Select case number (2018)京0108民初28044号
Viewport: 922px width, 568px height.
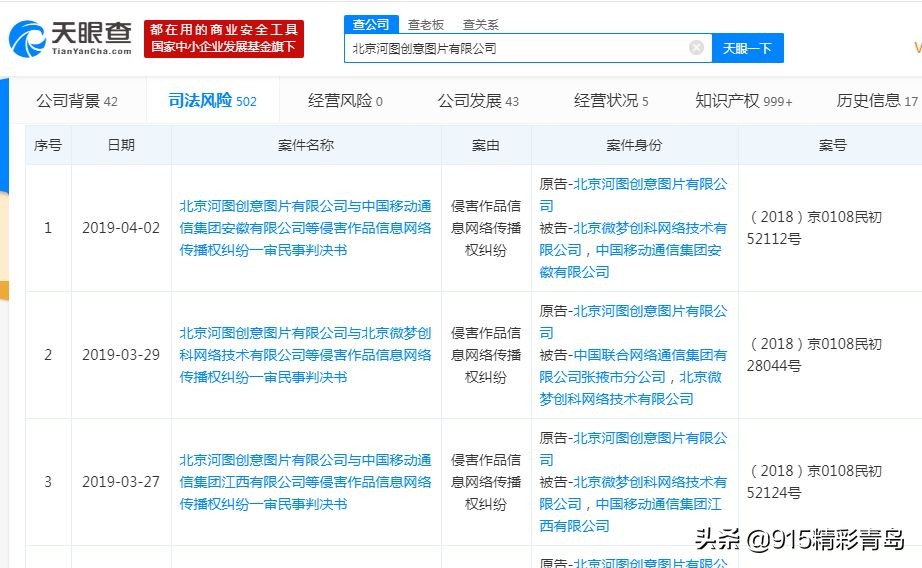(814, 355)
